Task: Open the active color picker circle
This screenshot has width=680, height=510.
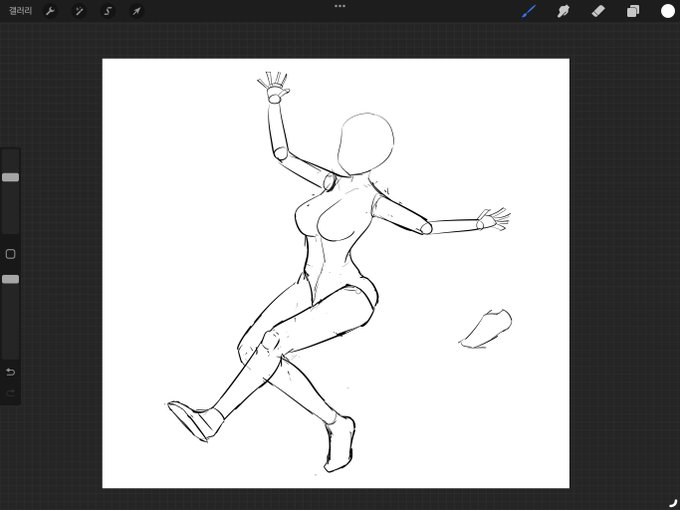Action: 668,11
